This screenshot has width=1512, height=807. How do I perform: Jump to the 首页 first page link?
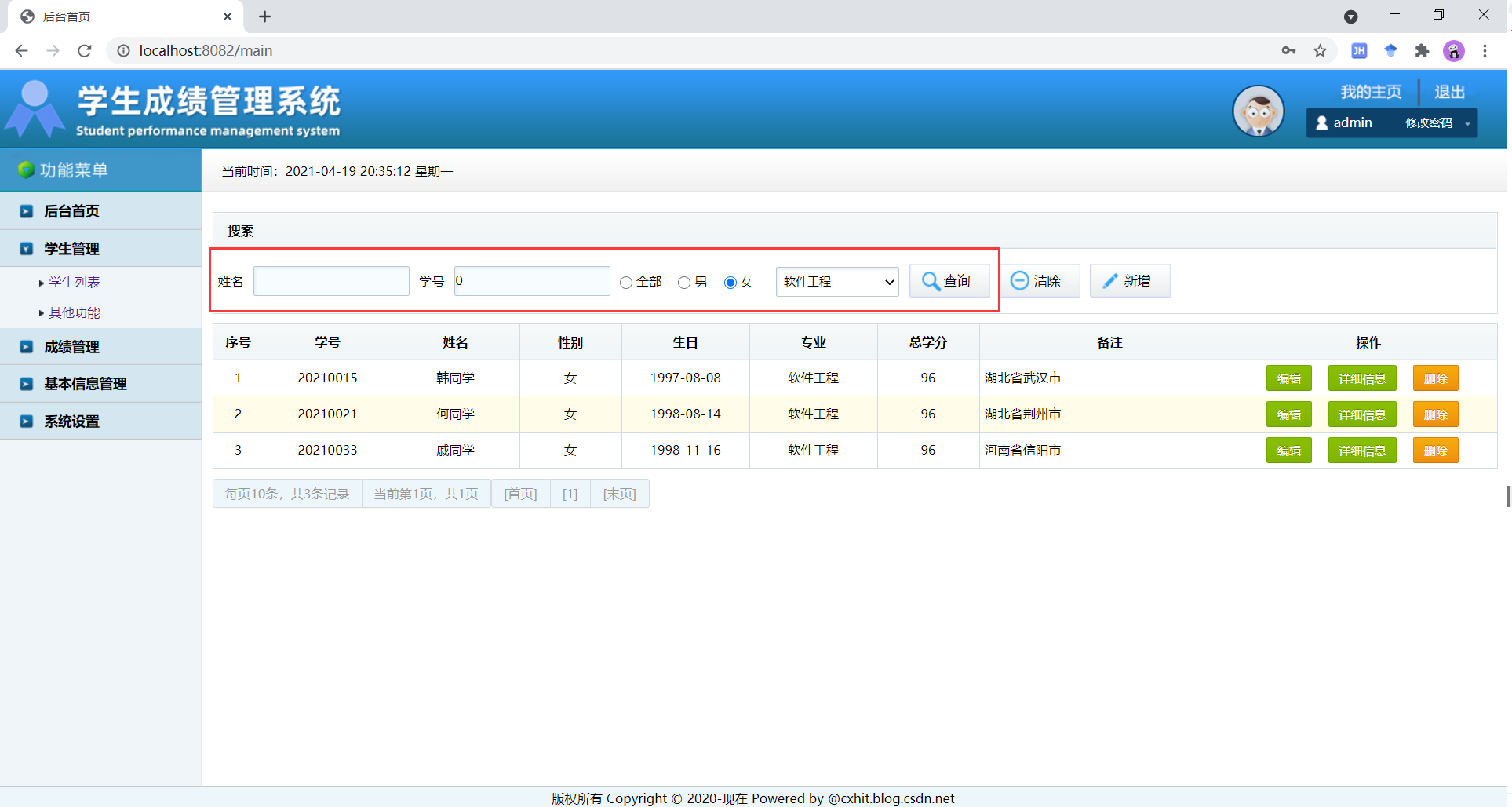coord(521,494)
